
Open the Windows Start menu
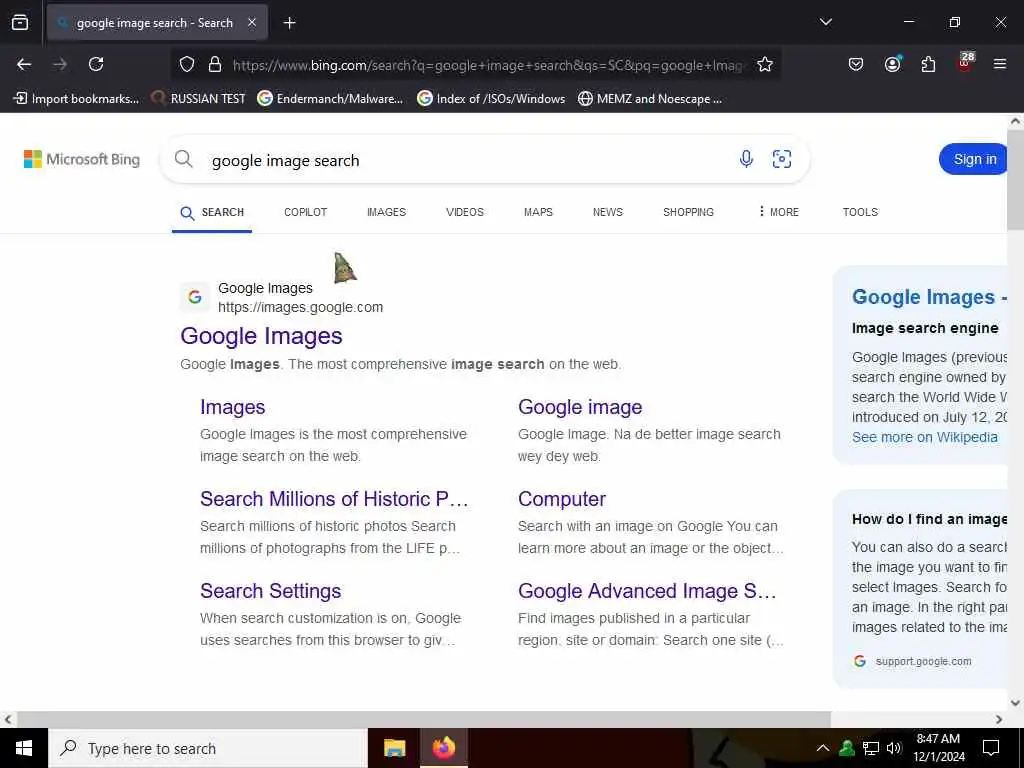24,748
